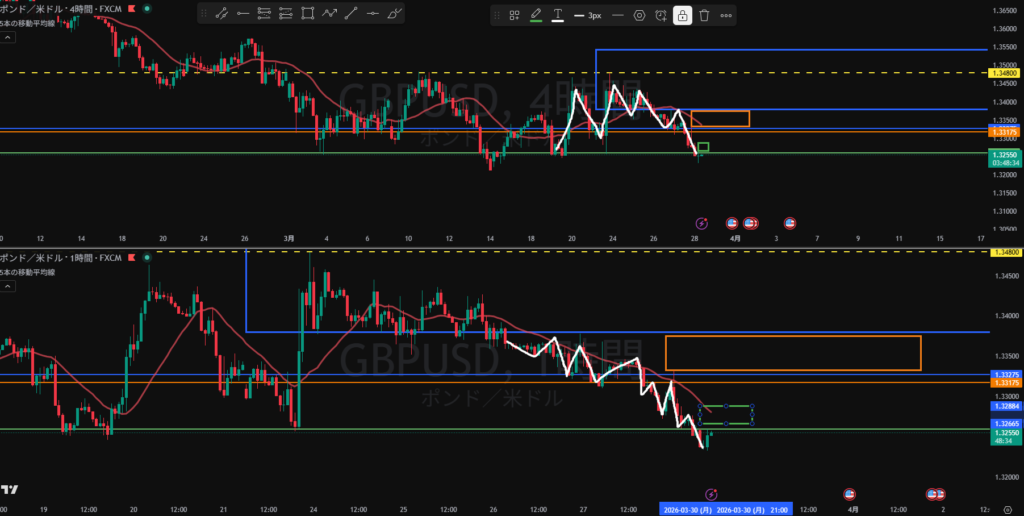
Task: Click the text color swatch
Action: click(x=558, y=16)
